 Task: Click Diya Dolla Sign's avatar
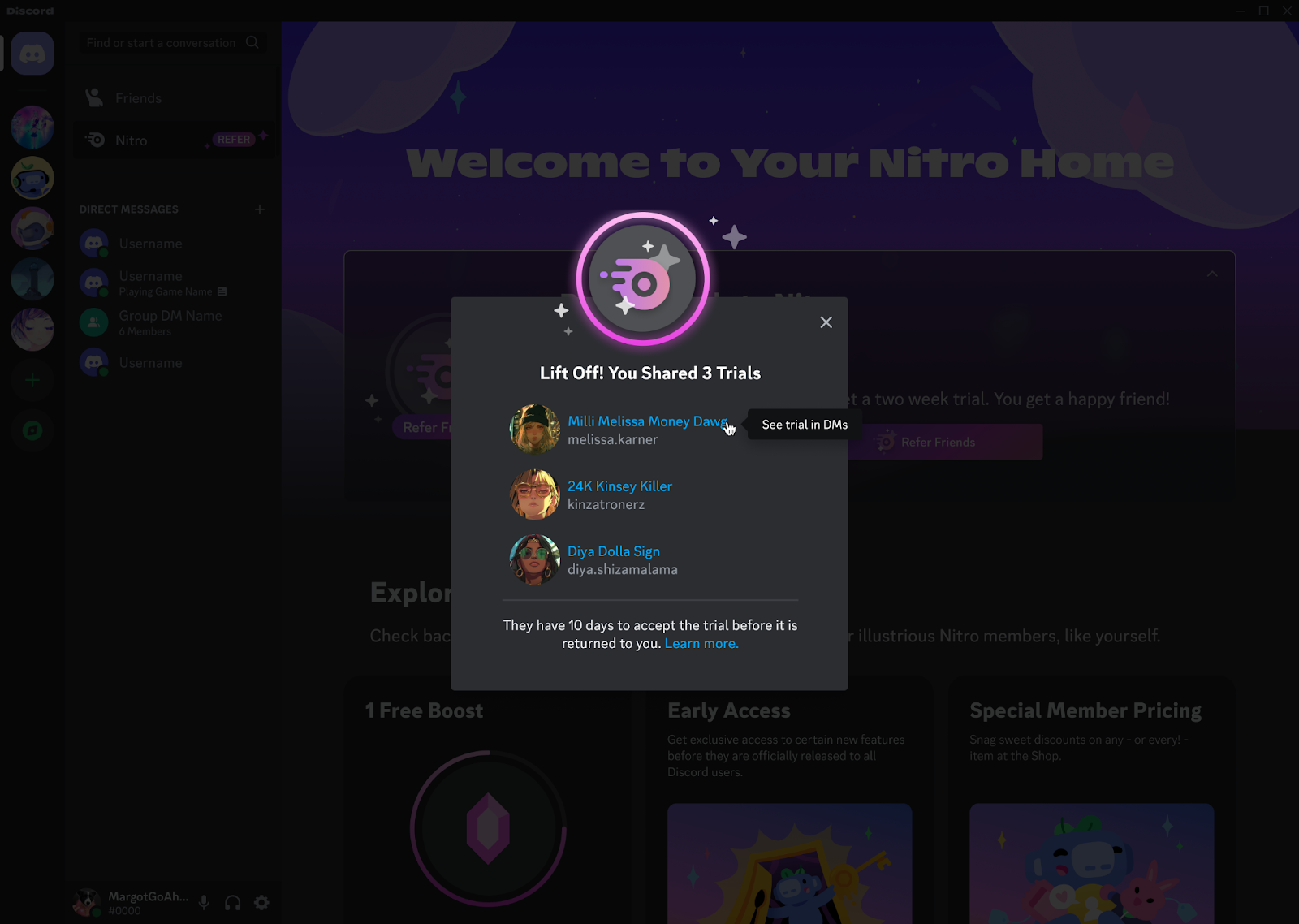point(534,559)
